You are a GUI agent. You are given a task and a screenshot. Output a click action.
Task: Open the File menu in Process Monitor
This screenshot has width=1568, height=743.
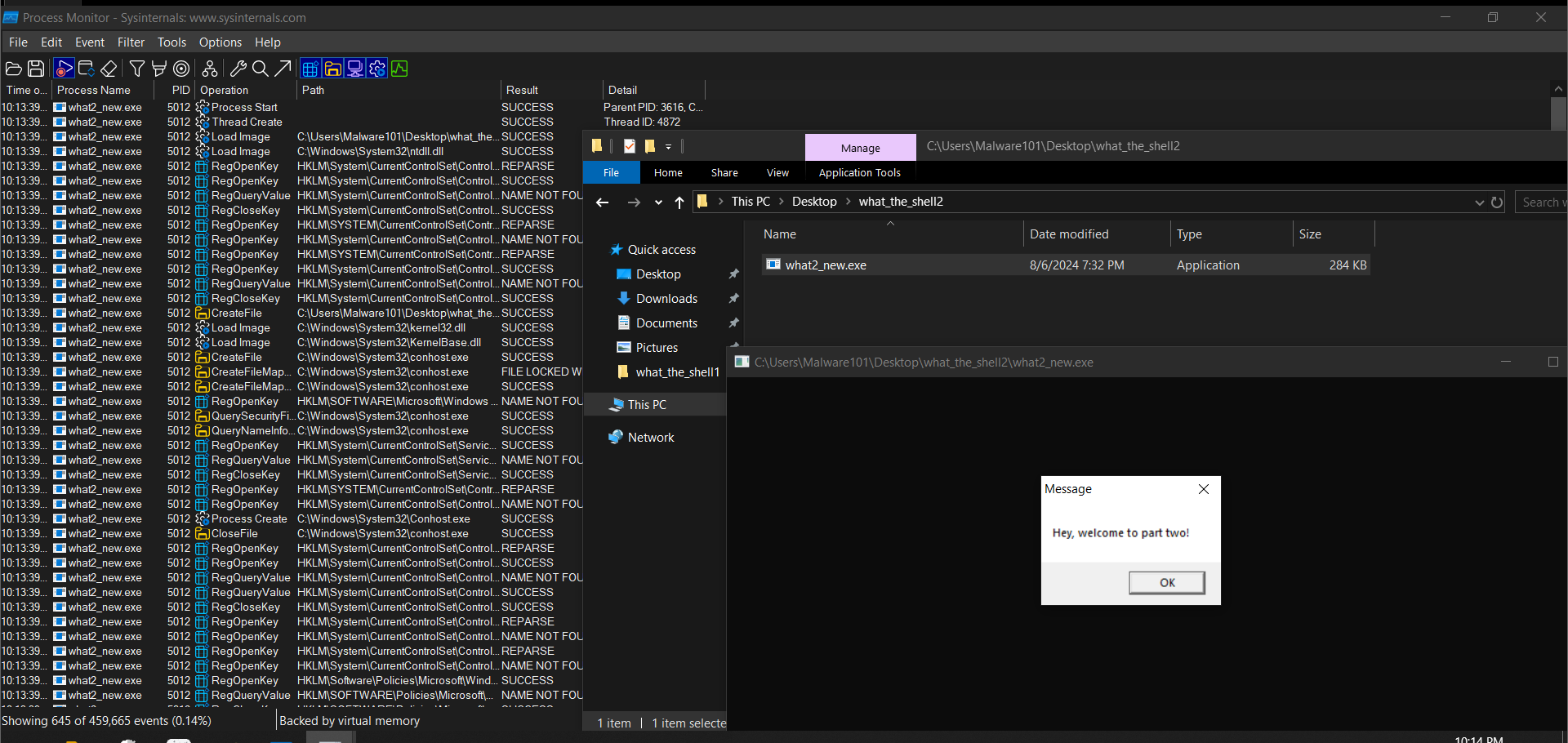[x=18, y=42]
